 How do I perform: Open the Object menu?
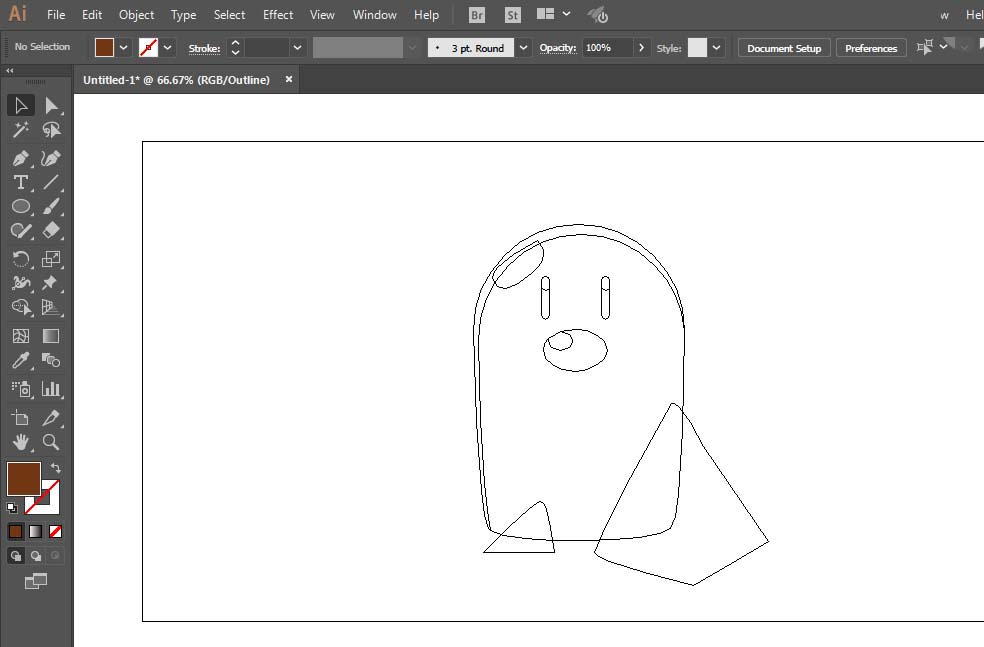coord(136,15)
